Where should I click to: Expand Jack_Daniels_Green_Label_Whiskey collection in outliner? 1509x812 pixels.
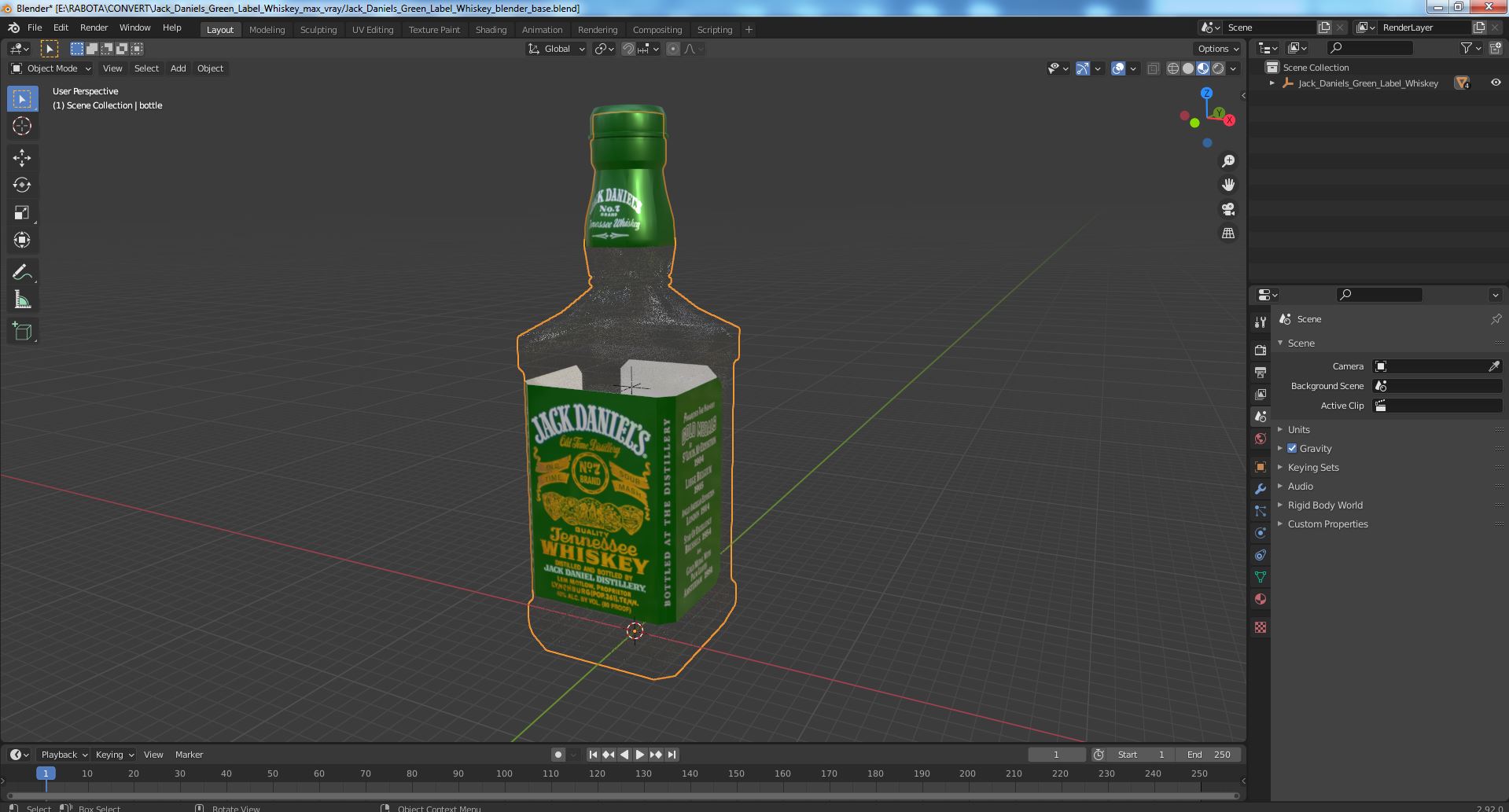1272,83
